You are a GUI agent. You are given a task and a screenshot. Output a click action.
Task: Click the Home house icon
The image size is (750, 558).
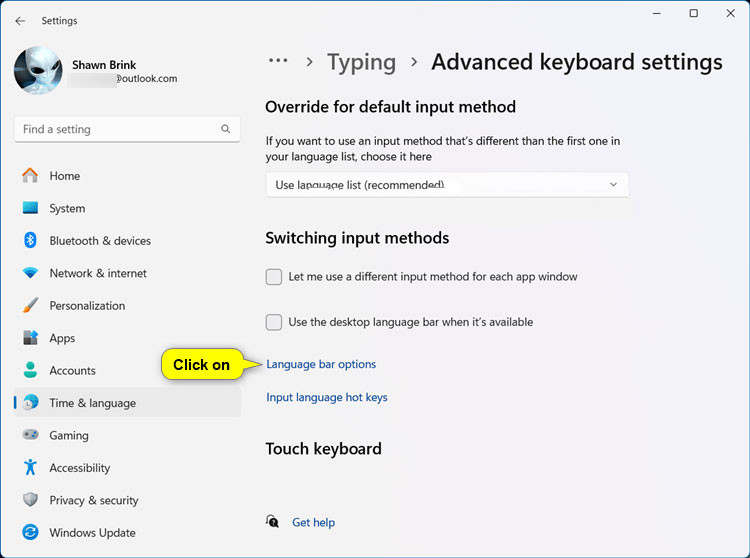click(x=30, y=175)
